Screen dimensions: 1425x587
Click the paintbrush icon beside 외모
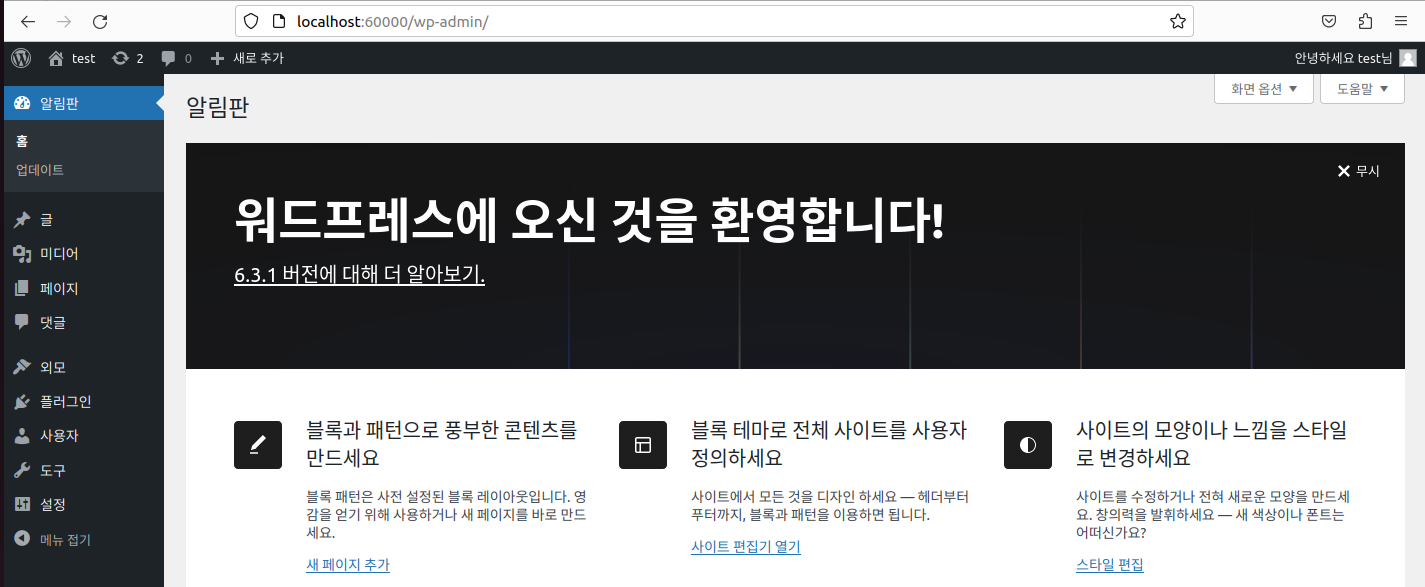pyautogui.click(x=22, y=367)
